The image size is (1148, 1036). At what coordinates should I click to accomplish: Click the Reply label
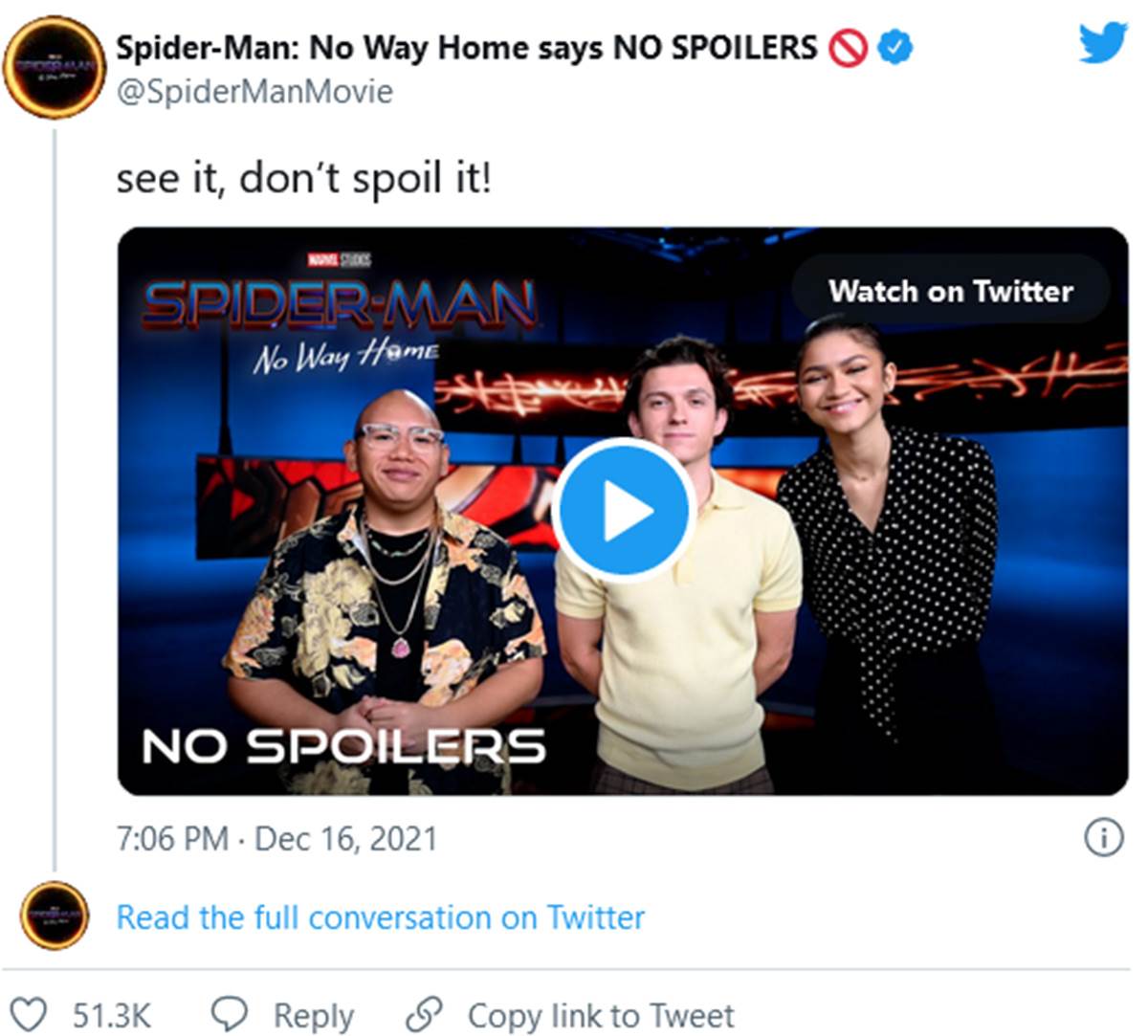[x=313, y=1015]
